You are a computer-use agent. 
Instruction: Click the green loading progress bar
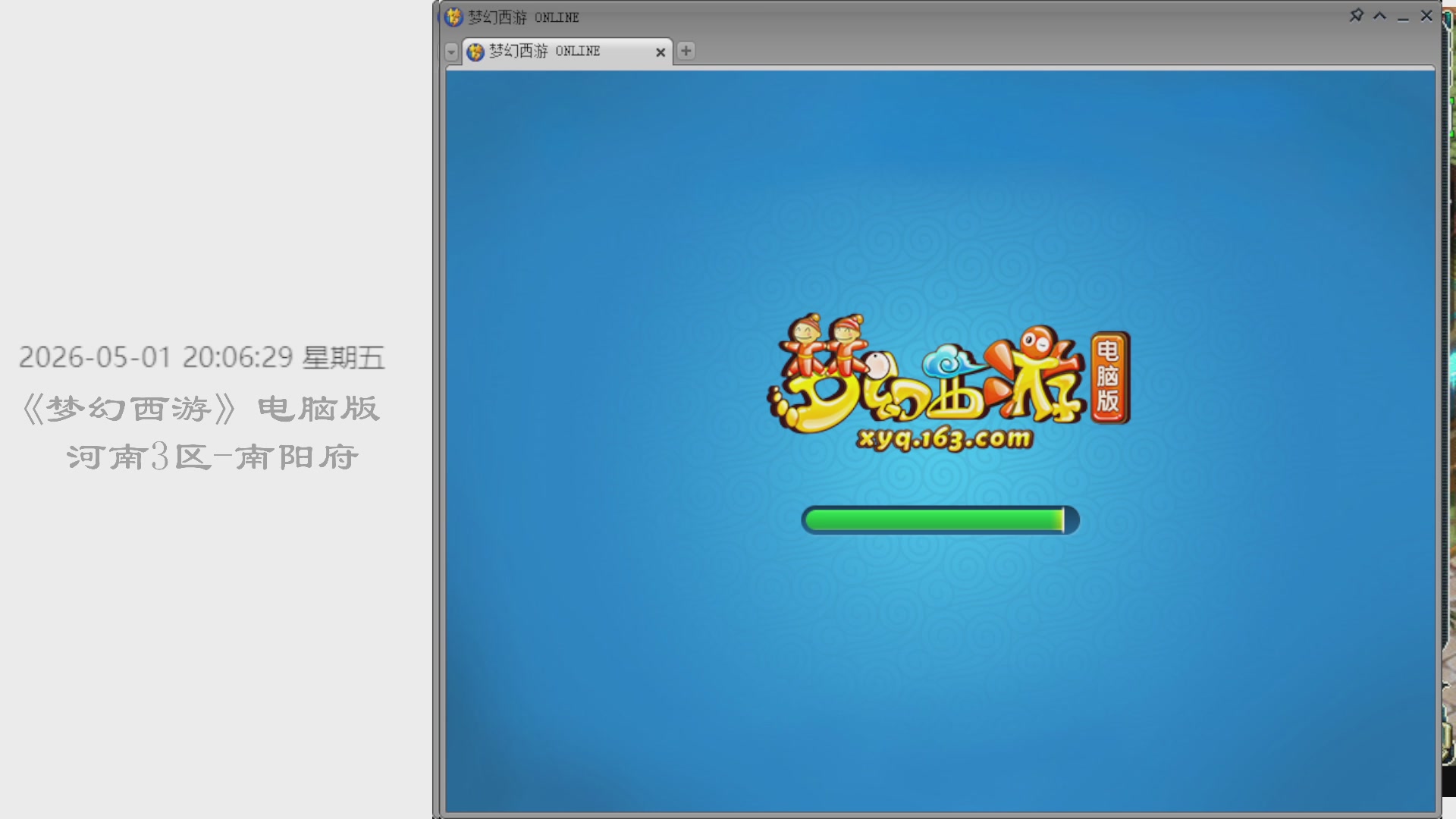click(940, 520)
